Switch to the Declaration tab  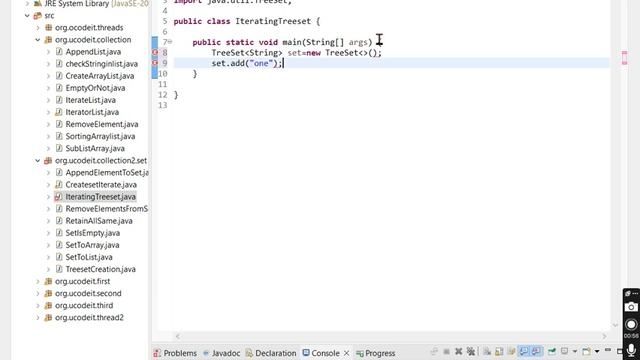point(271,353)
